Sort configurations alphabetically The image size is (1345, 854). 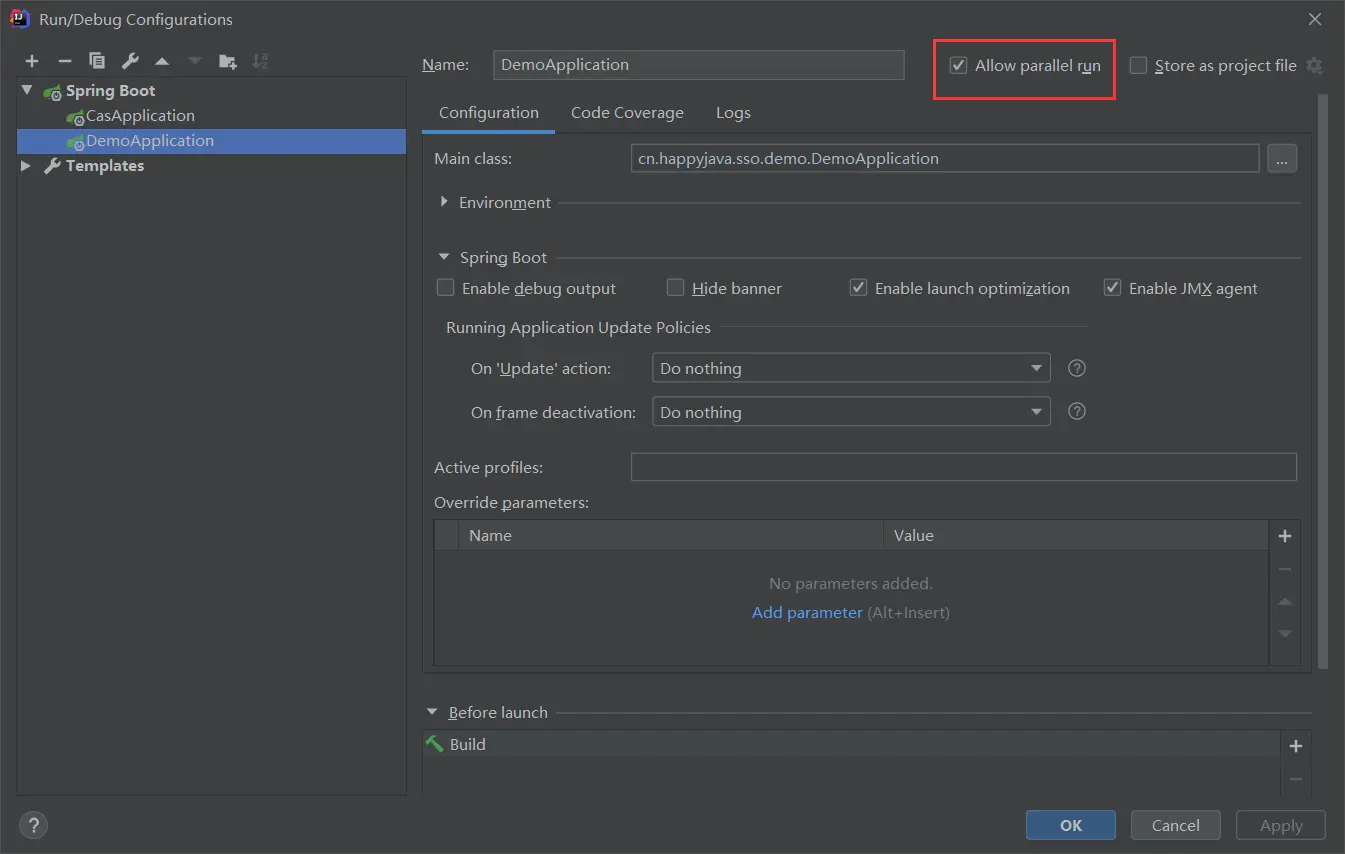(260, 62)
